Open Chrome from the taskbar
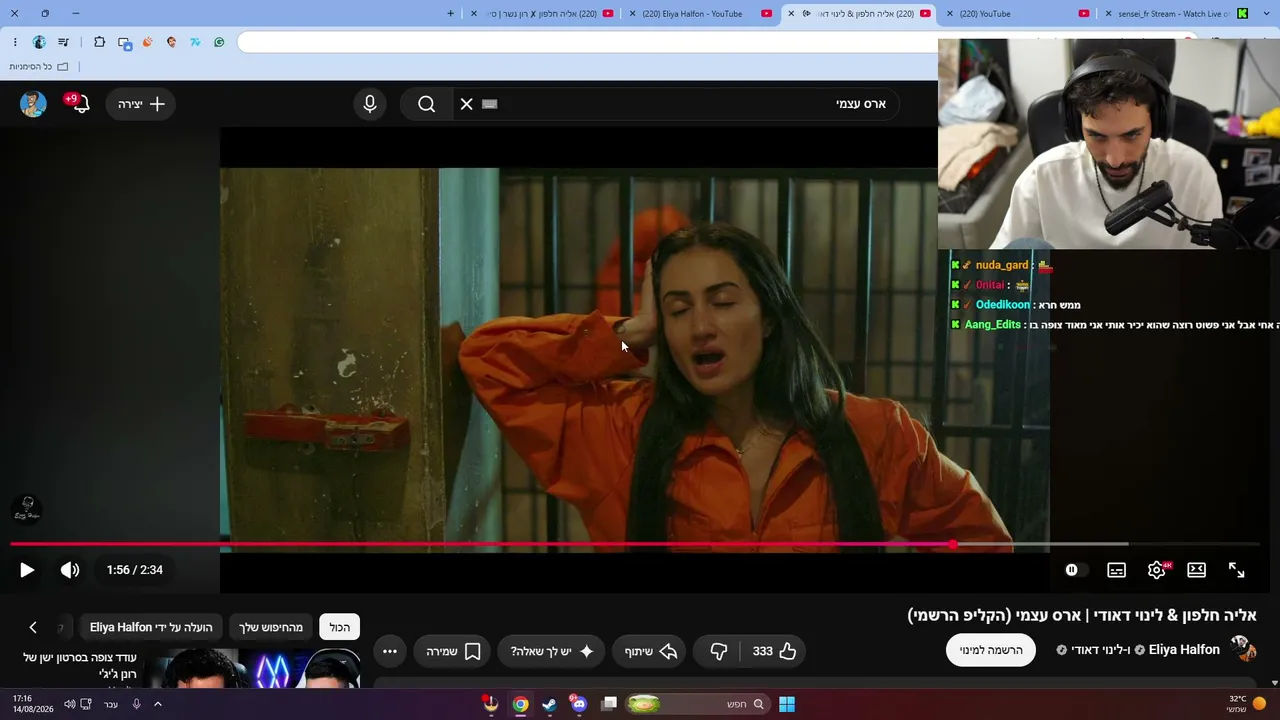 [520, 704]
